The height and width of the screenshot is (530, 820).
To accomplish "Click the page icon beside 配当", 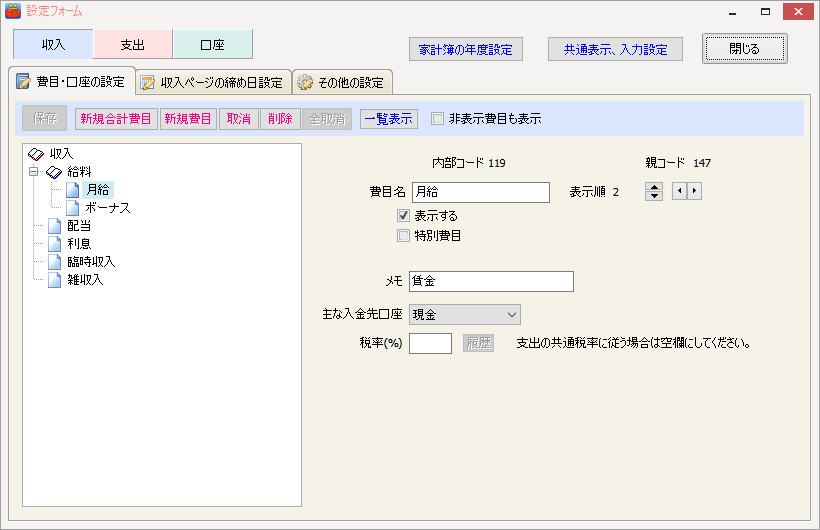I will pyautogui.click(x=54, y=225).
